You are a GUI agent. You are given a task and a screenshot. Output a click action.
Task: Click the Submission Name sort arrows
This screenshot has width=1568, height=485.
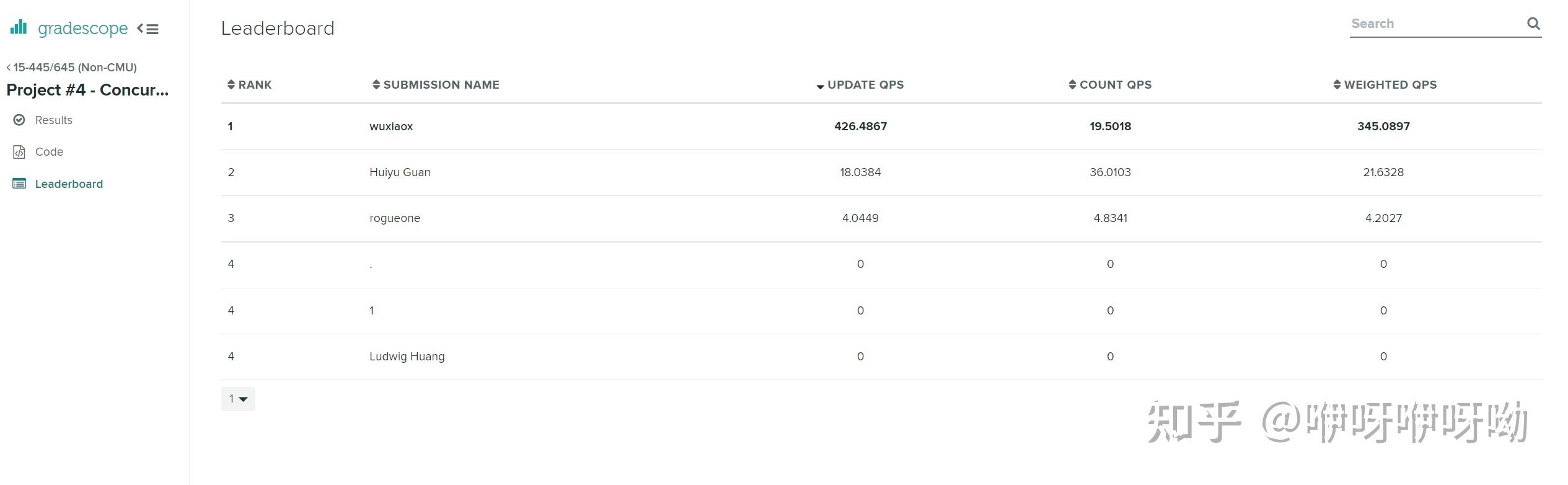376,84
